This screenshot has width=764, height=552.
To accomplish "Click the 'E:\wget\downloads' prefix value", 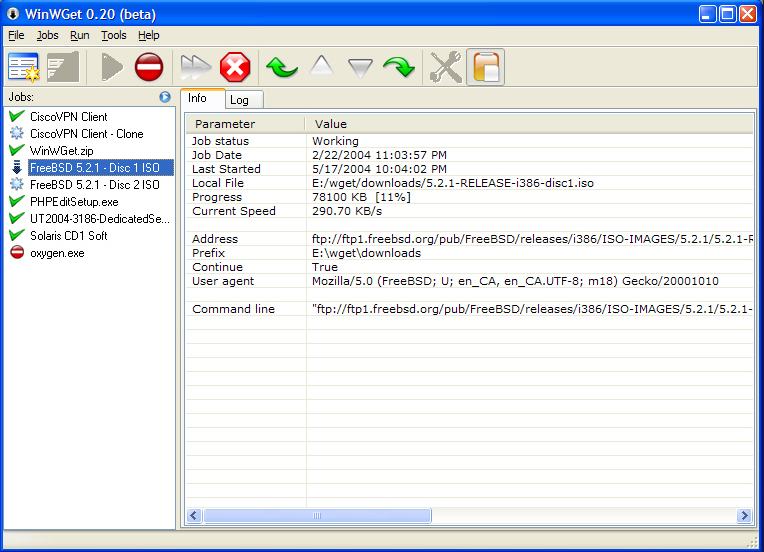I will (366, 253).
